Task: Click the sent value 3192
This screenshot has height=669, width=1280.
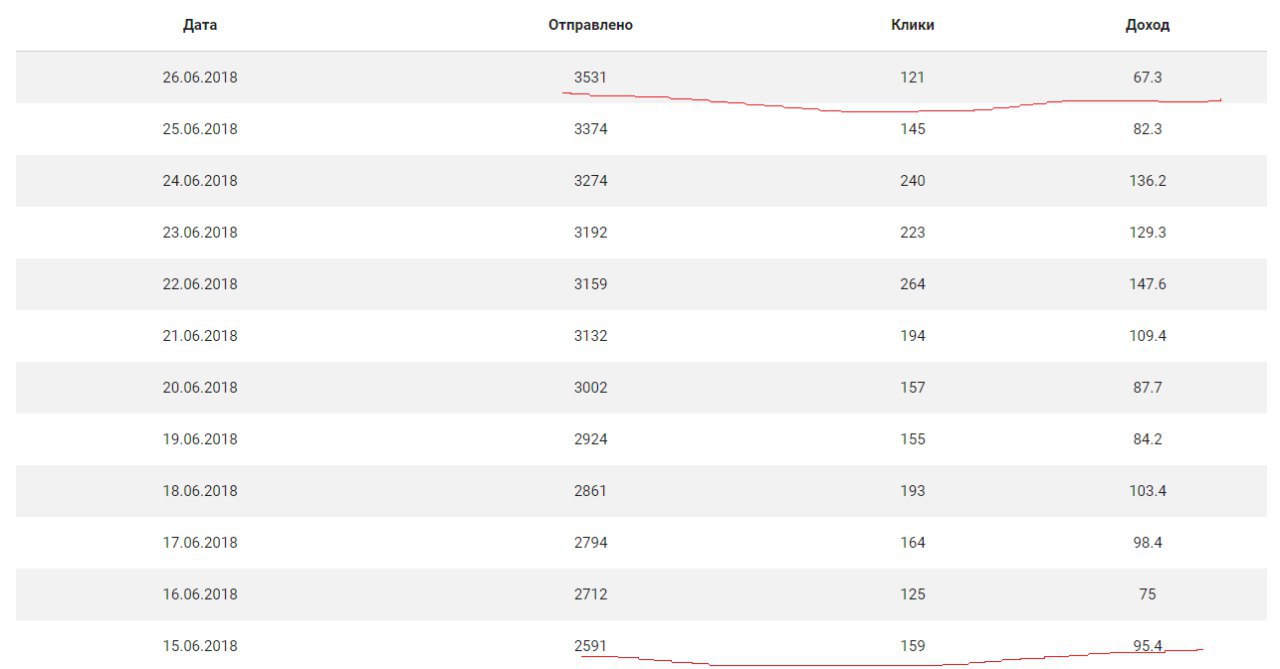Action: (590, 232)
